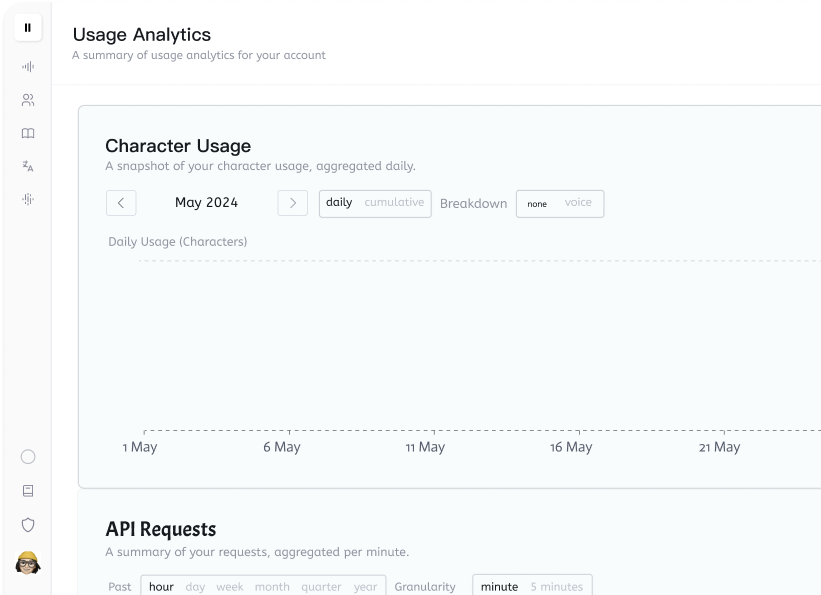Open the audio-wave icon below the translate icon
Image resolution: width=821 pixels, height=595 pixels.
pos(28,199)
